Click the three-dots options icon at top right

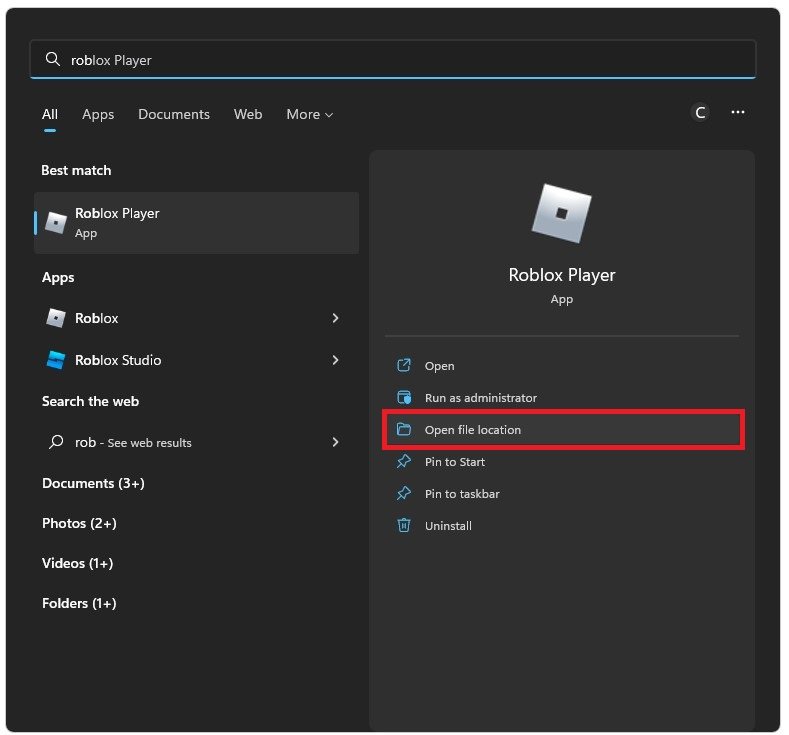738,113
